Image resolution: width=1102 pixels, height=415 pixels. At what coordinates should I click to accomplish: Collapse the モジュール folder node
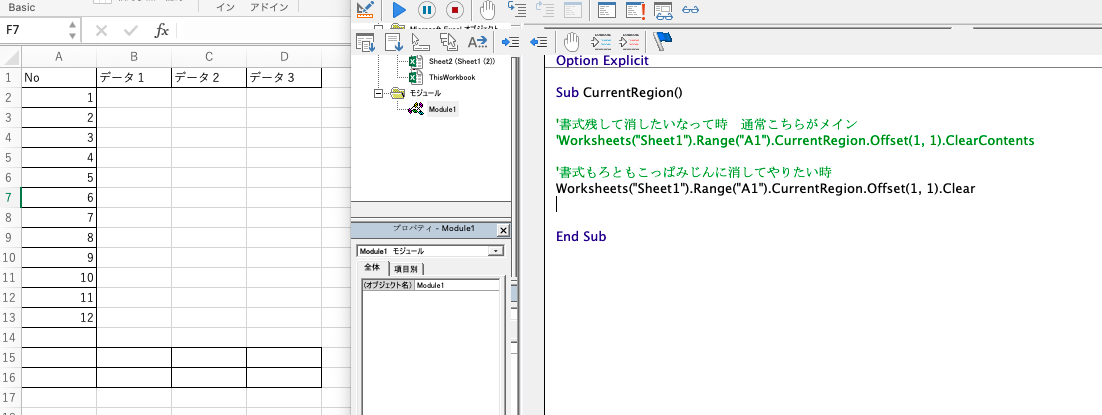point(379,93)
